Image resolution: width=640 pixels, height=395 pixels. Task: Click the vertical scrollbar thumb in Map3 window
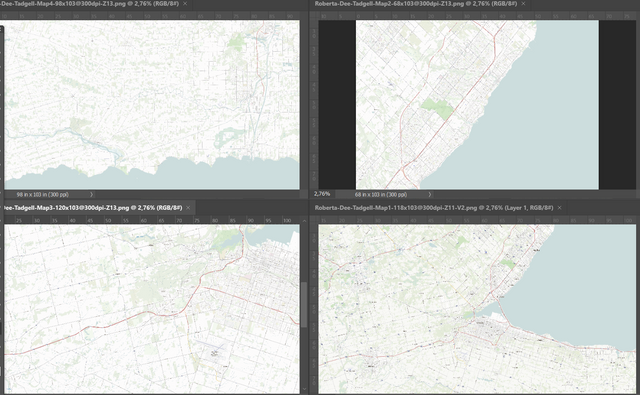coord(304,304)
